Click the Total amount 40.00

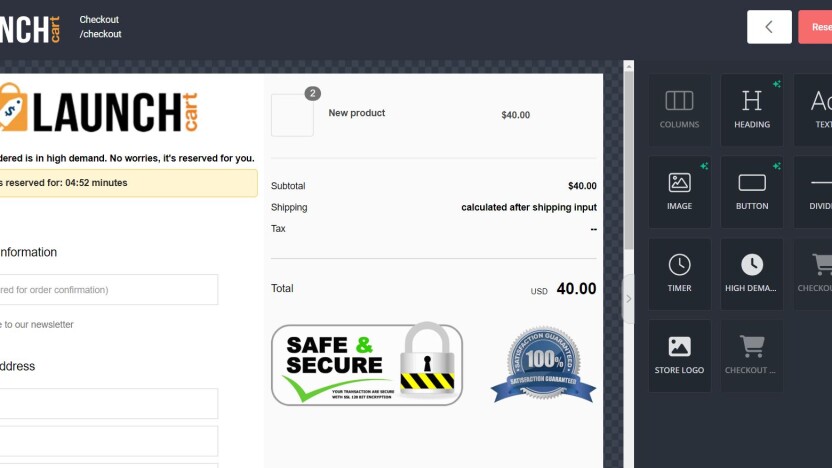click(x=576, y=289)
